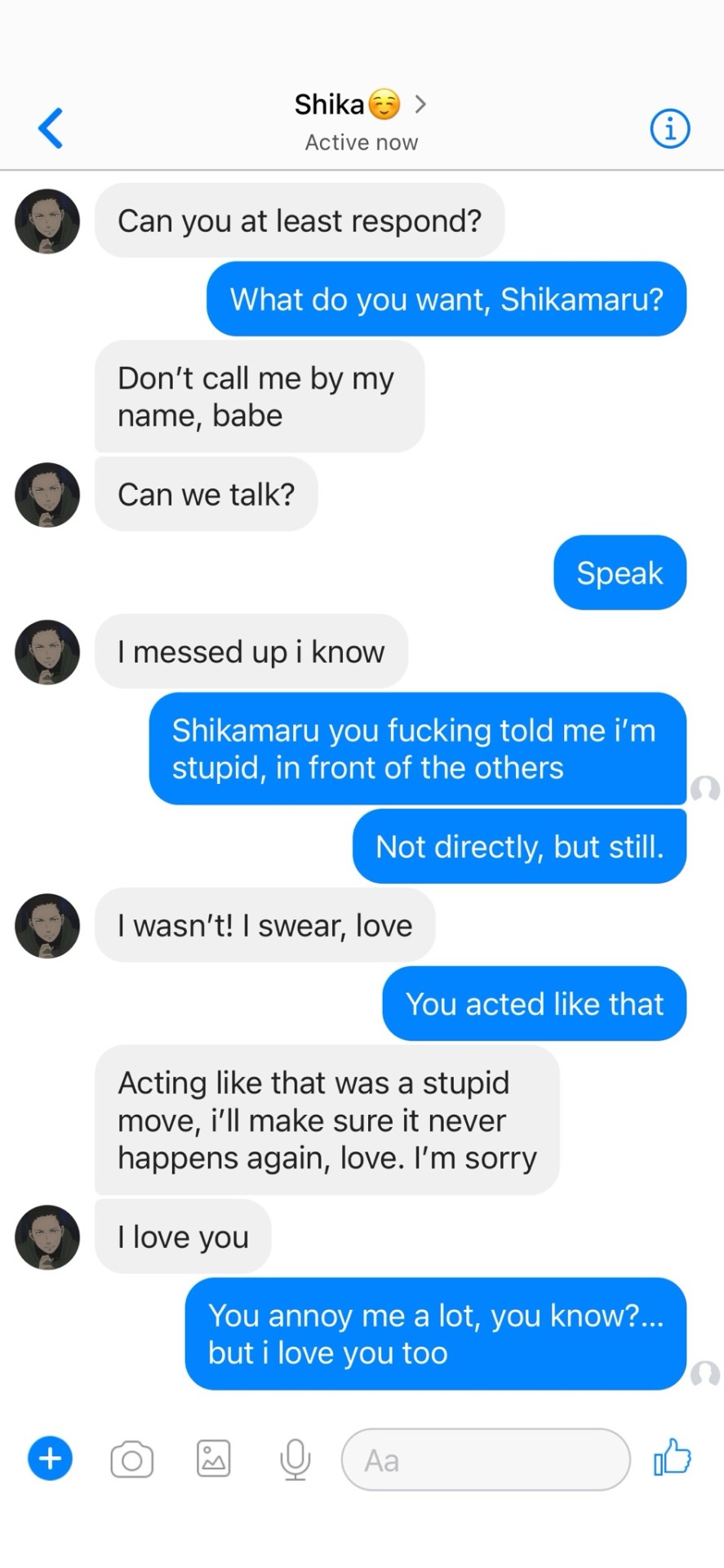Image resolution: width=724 pixels, height=1568 pixels.
Task: Tap the "I messed up i know" message
Action: 251,652
